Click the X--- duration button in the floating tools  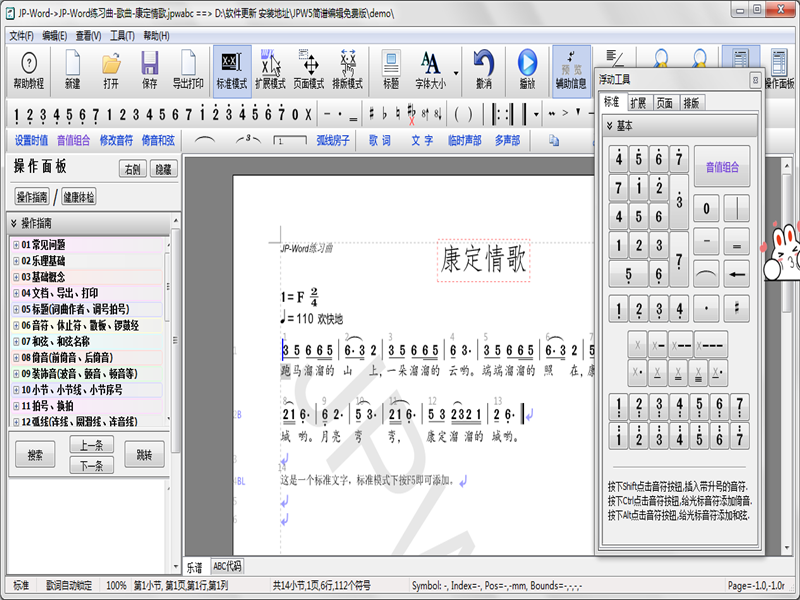point(710,345)
